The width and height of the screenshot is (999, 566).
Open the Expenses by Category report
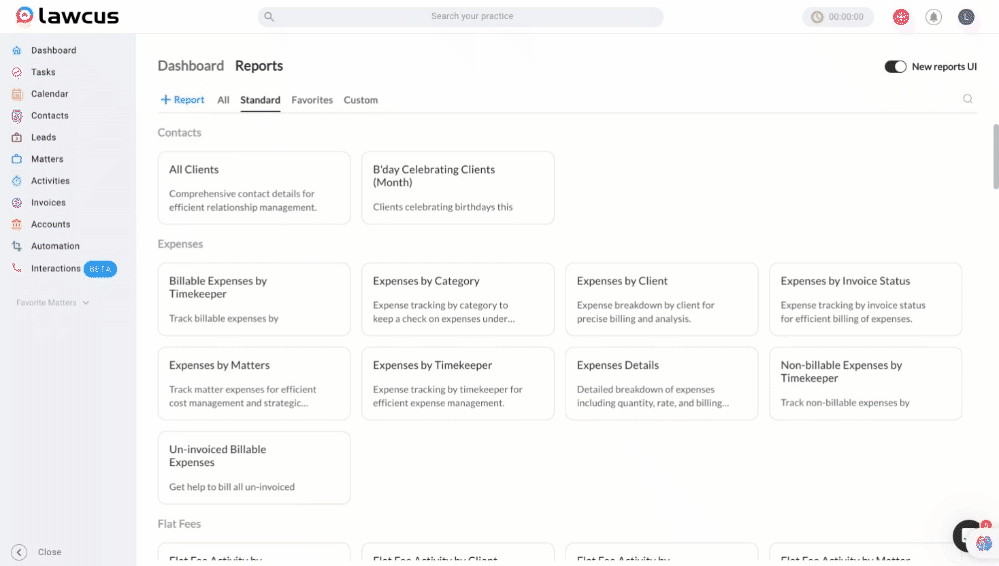coord(458,300)
